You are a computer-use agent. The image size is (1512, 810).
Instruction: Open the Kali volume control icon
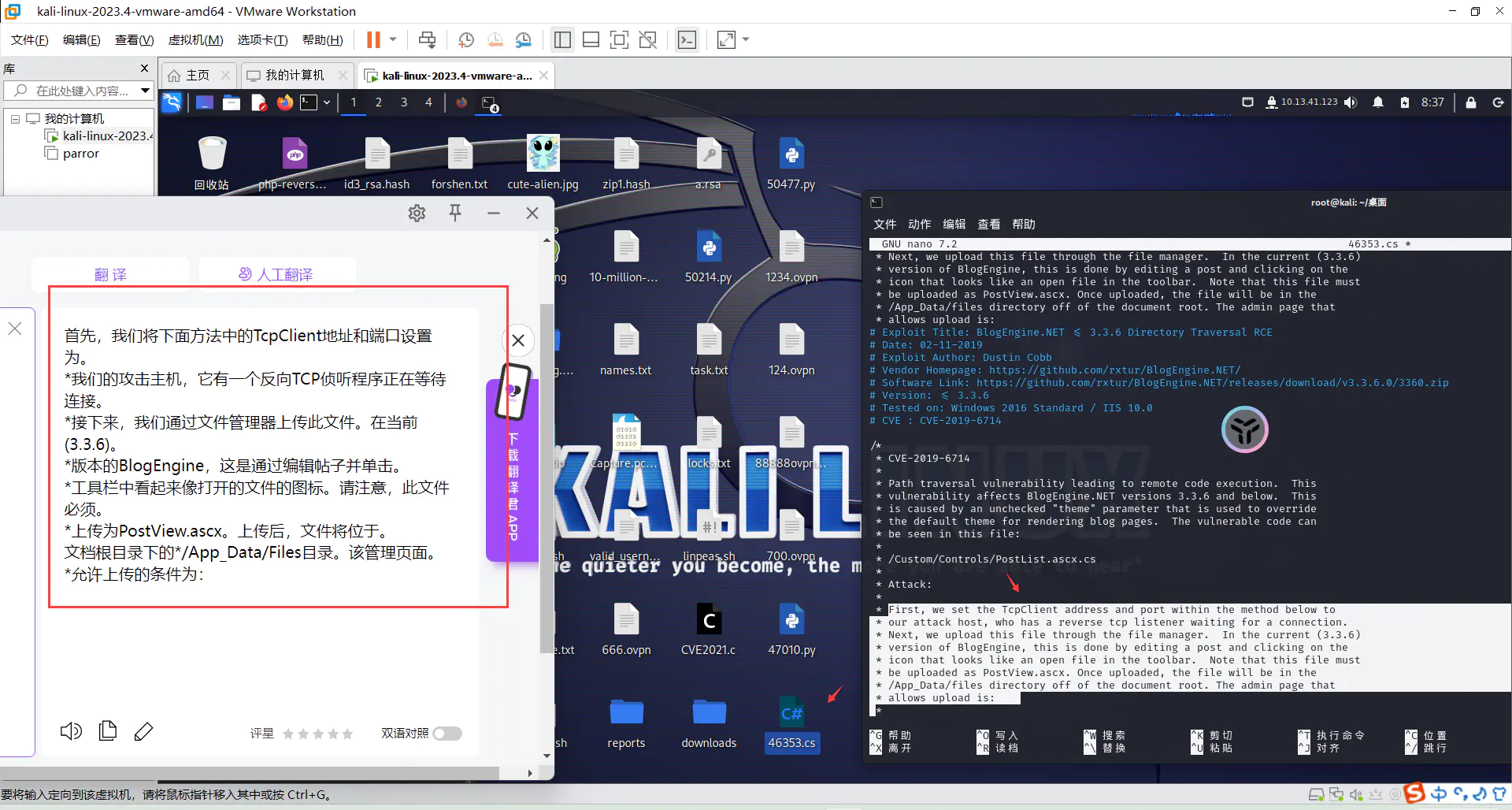pos(1351,102)
